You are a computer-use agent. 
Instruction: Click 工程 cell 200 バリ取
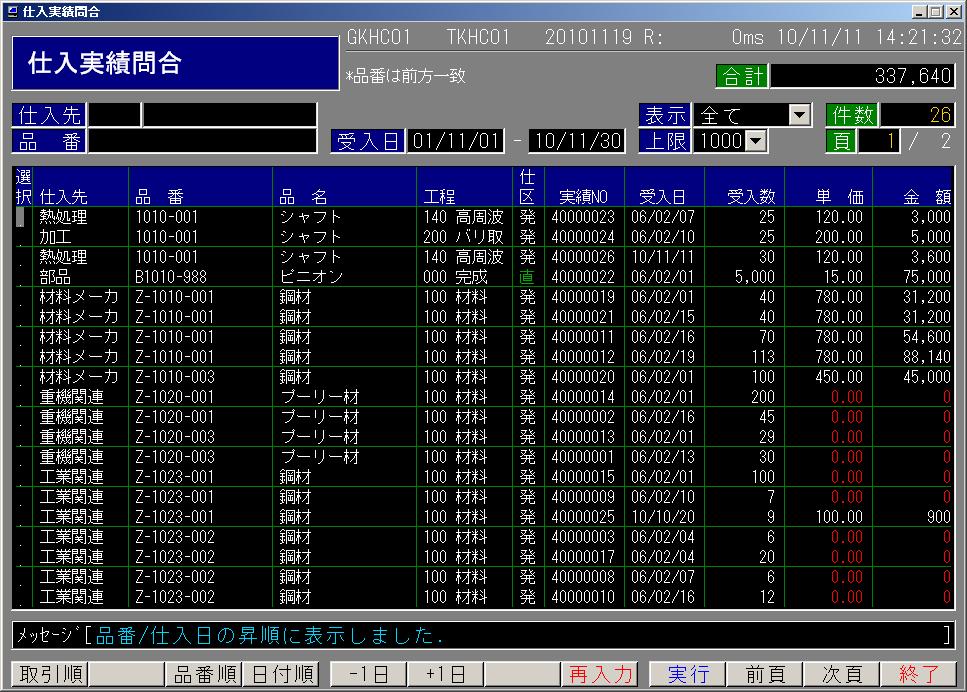pos(463,237)
